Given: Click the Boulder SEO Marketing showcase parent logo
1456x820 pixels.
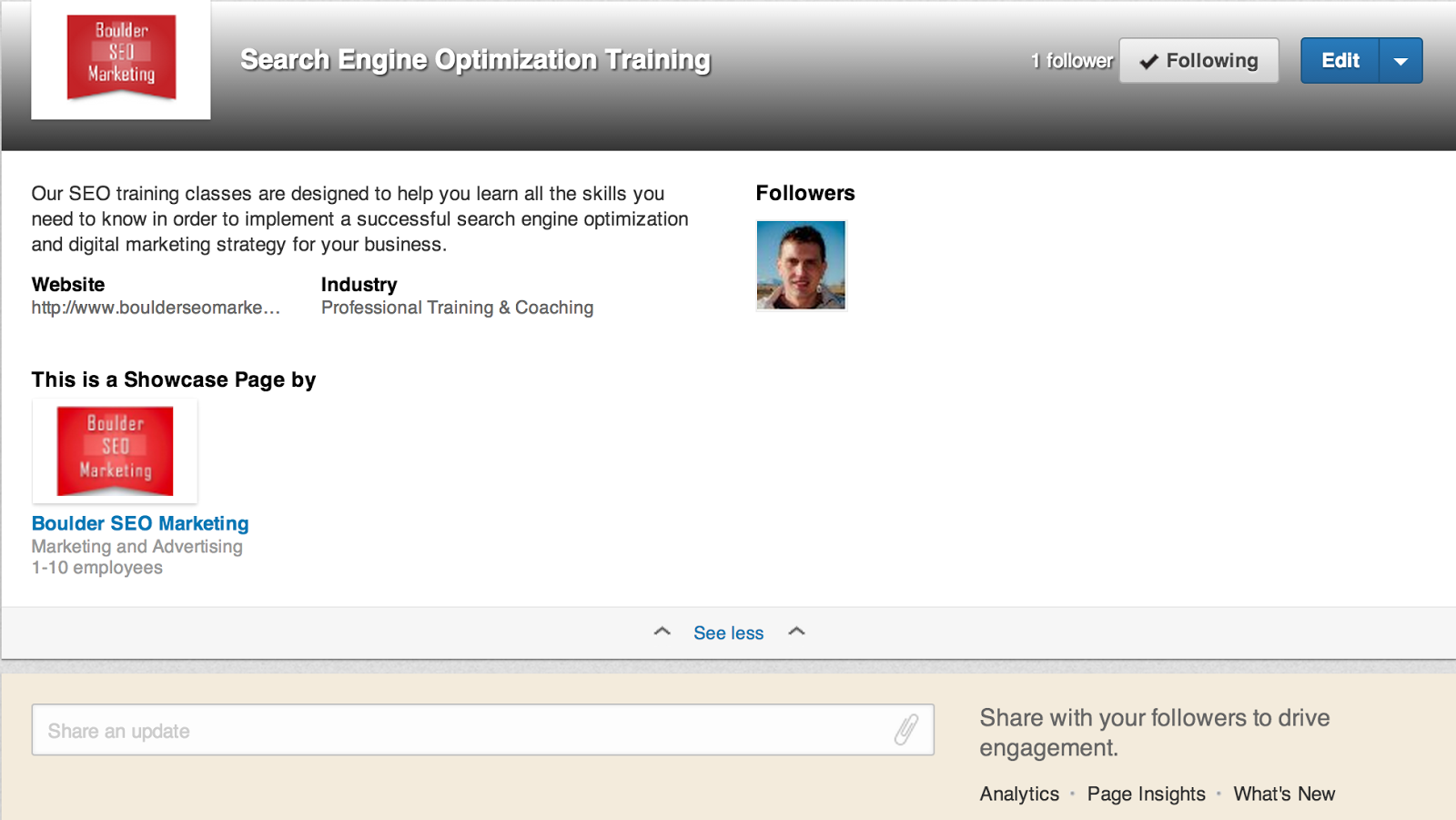Looking at the screenshot, I should coord(115,451).
